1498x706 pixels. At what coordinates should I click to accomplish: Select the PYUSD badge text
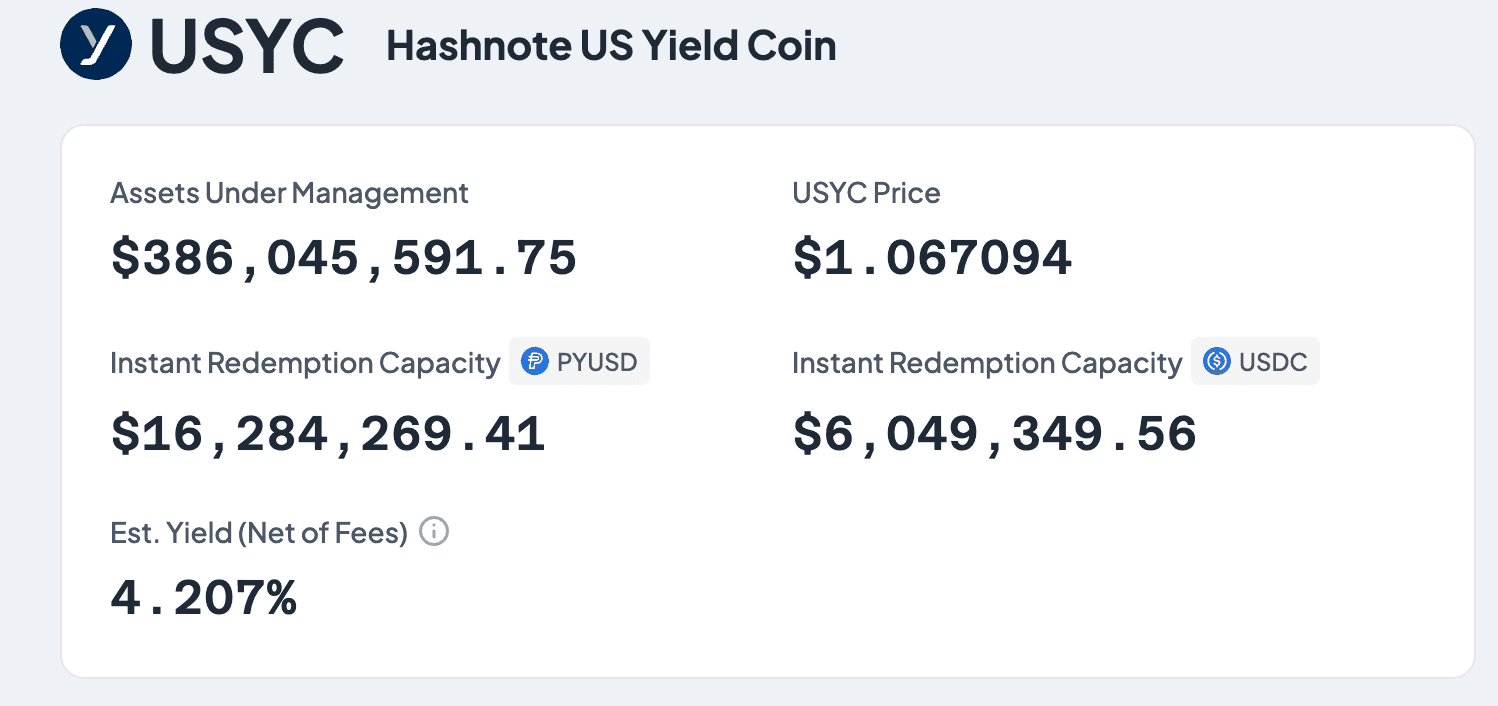tap(597, 362)
